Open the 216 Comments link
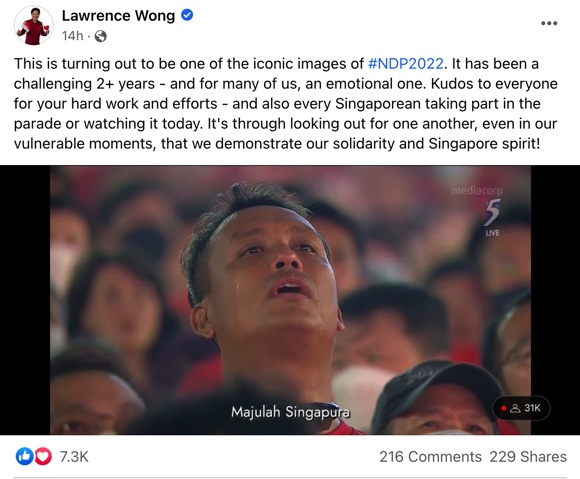 pos(430,457)
